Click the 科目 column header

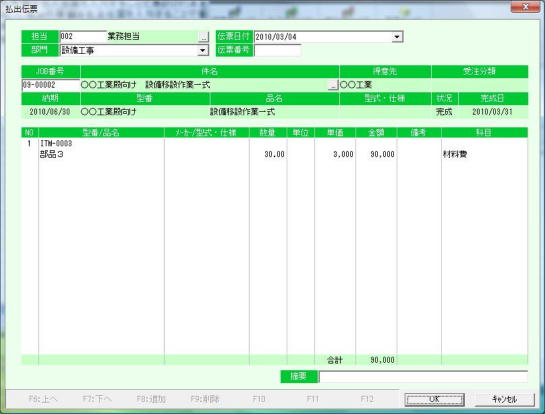point(485,132)
